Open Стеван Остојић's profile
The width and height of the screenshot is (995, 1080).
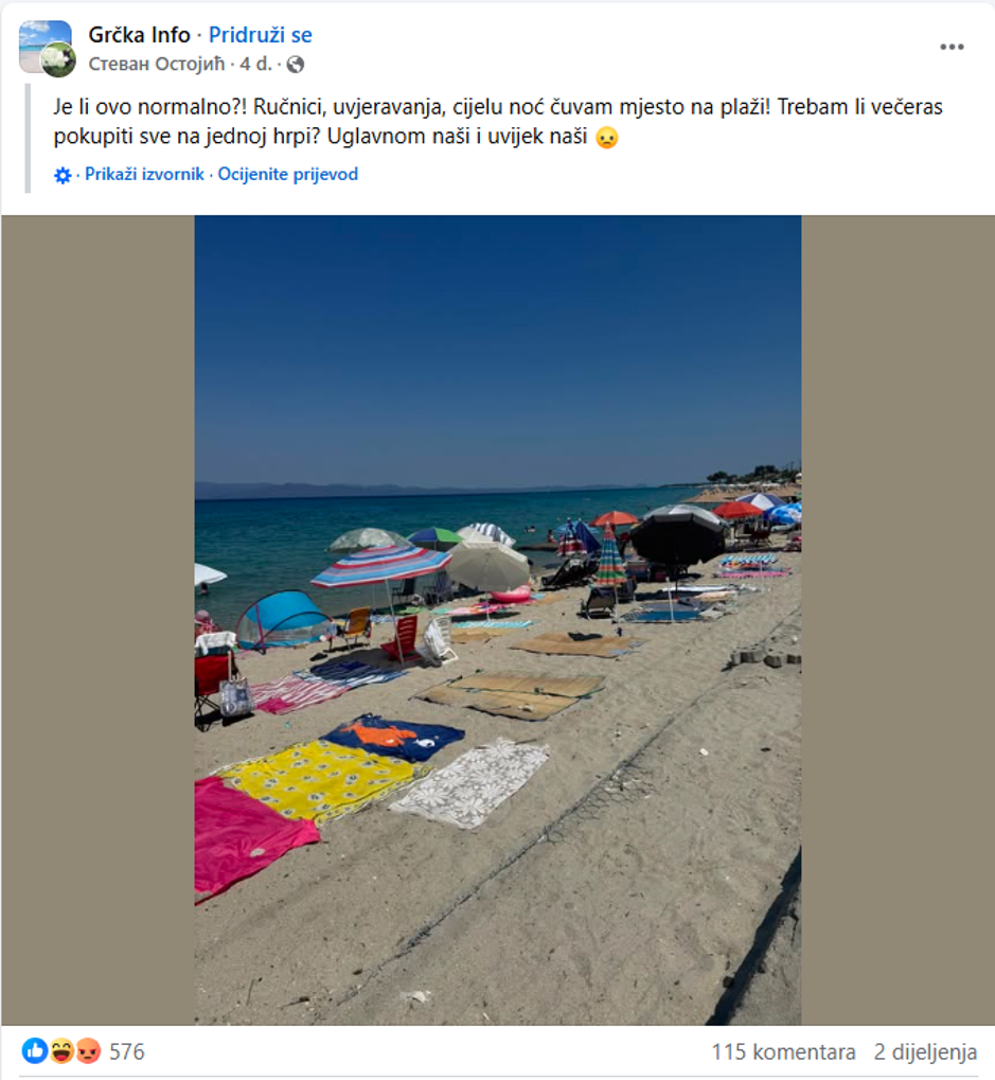click(x=156, y=64)
